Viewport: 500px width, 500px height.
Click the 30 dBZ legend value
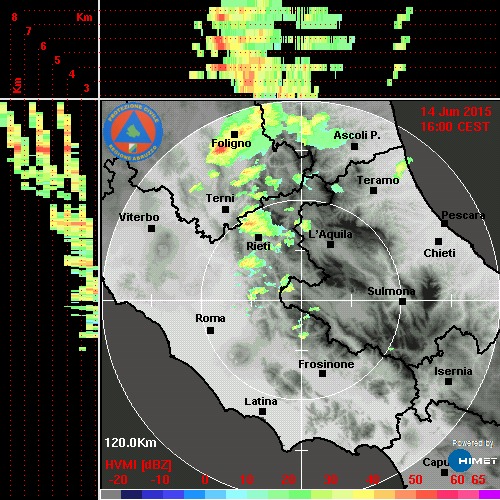330,480
